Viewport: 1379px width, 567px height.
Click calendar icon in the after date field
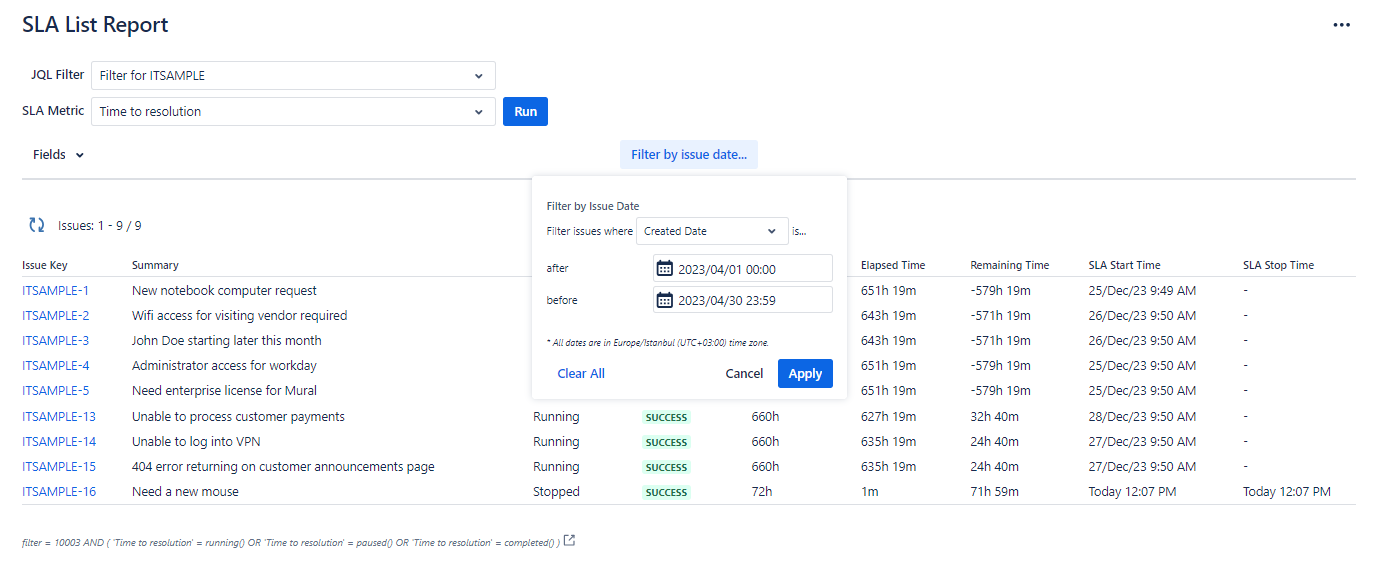point(665,269)
